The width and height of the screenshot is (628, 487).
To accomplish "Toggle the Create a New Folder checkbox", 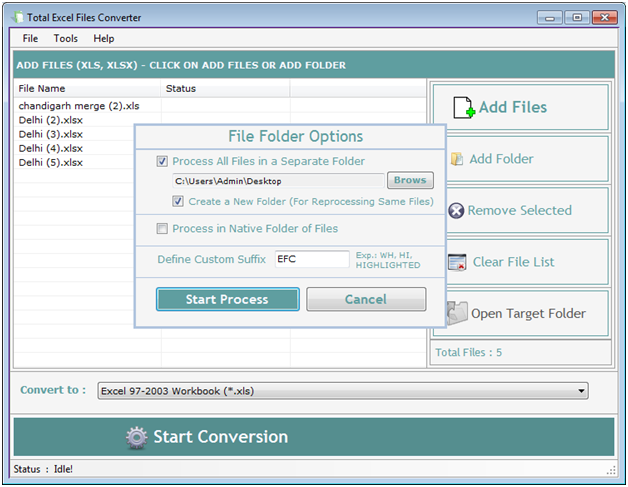I will coord(178,201).
